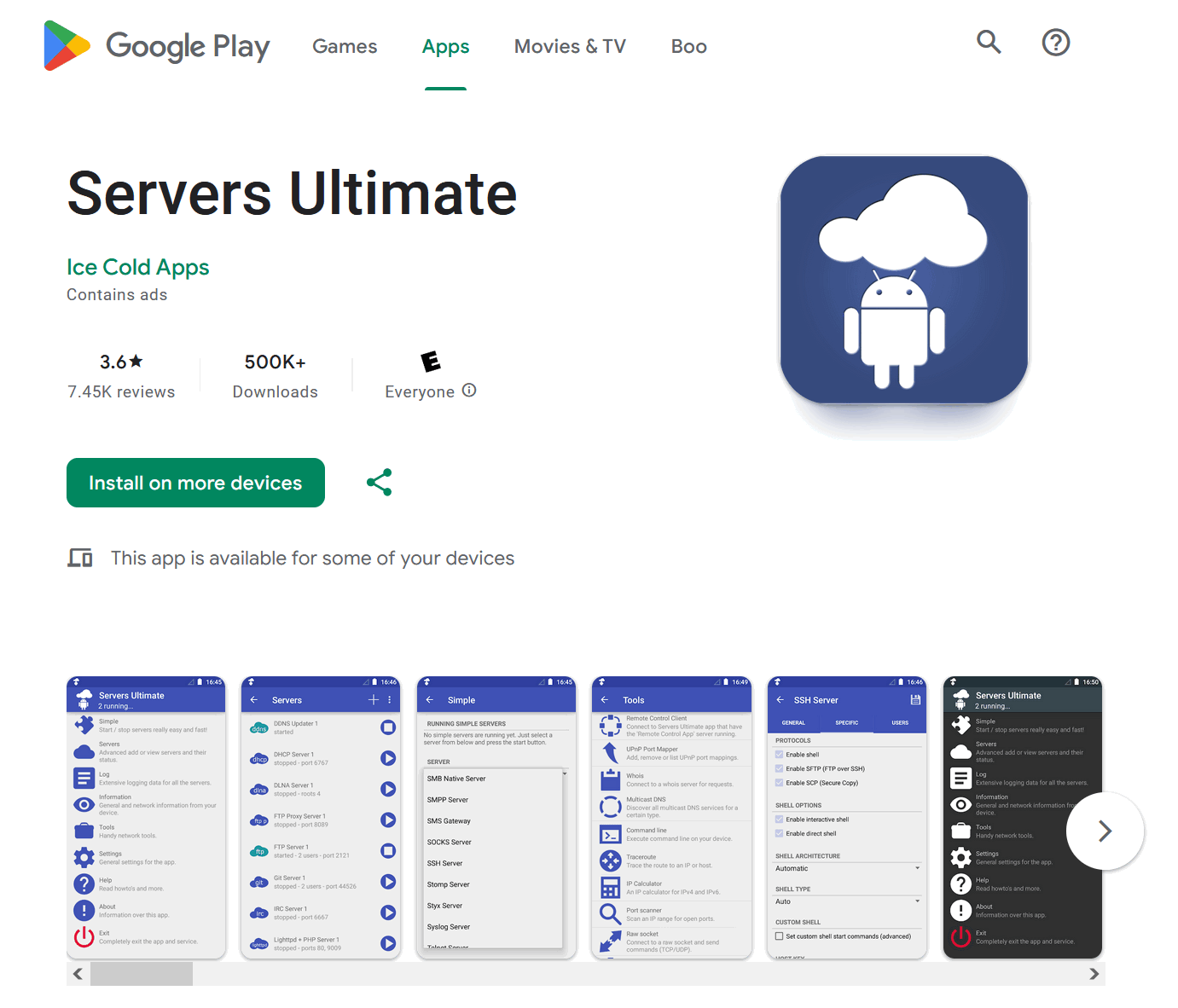This screenshot has height=1008, width=1178.
Task: Show next screenshots with right arrow
Action: pos(1105,831)
